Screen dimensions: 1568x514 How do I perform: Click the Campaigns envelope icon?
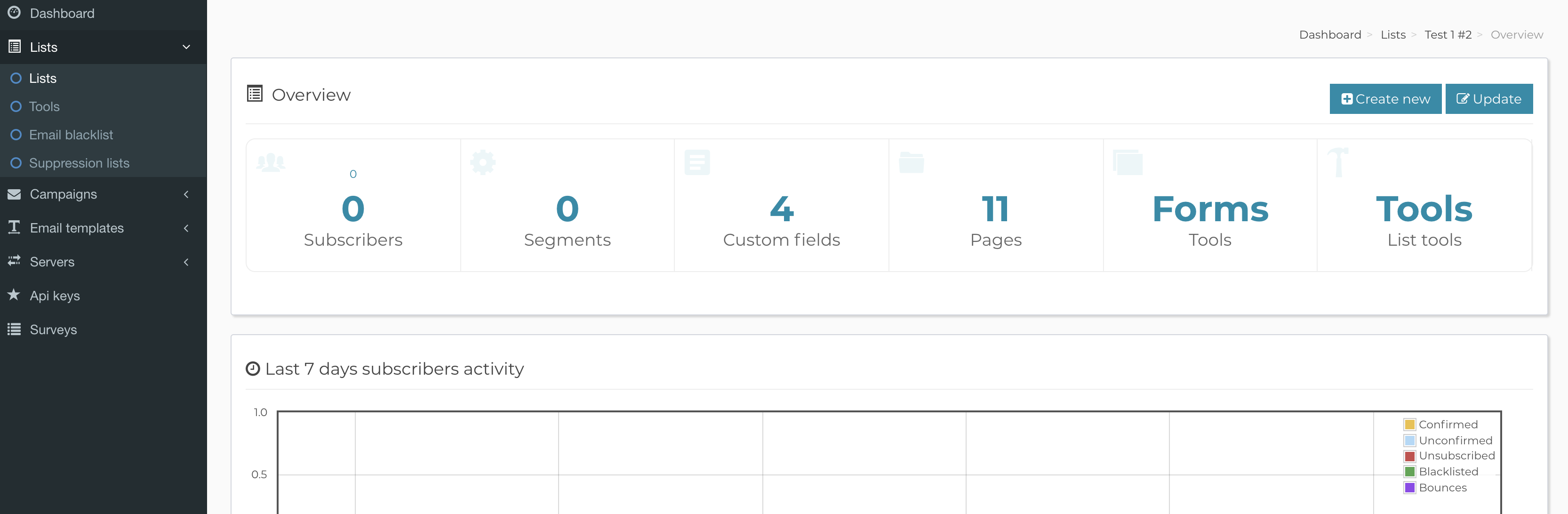pyautogui.click(x=14, y=194)
